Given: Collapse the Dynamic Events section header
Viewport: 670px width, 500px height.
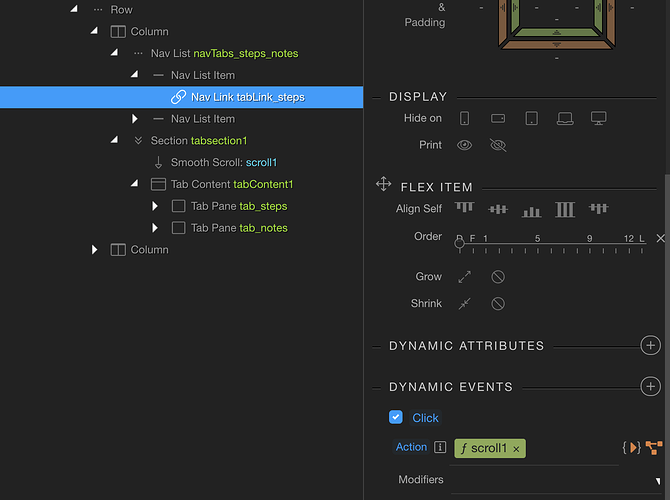Looking at the screenshot, I should pyautogui.click(x=450, y=387).
